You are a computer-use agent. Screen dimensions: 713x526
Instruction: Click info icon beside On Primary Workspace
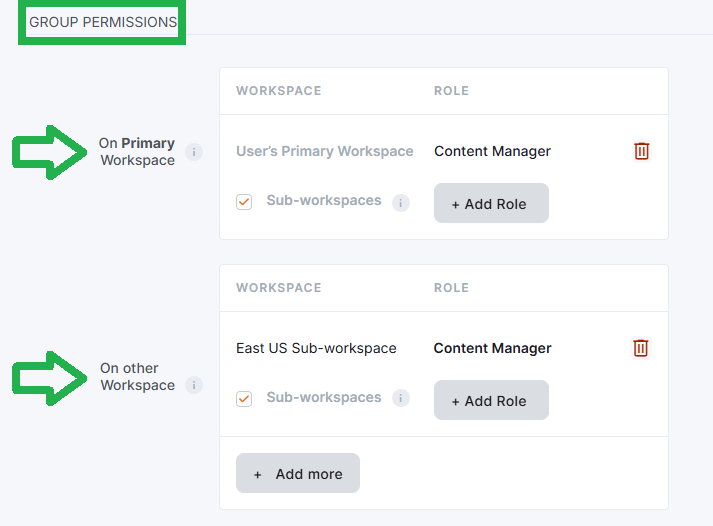(194, 152)
